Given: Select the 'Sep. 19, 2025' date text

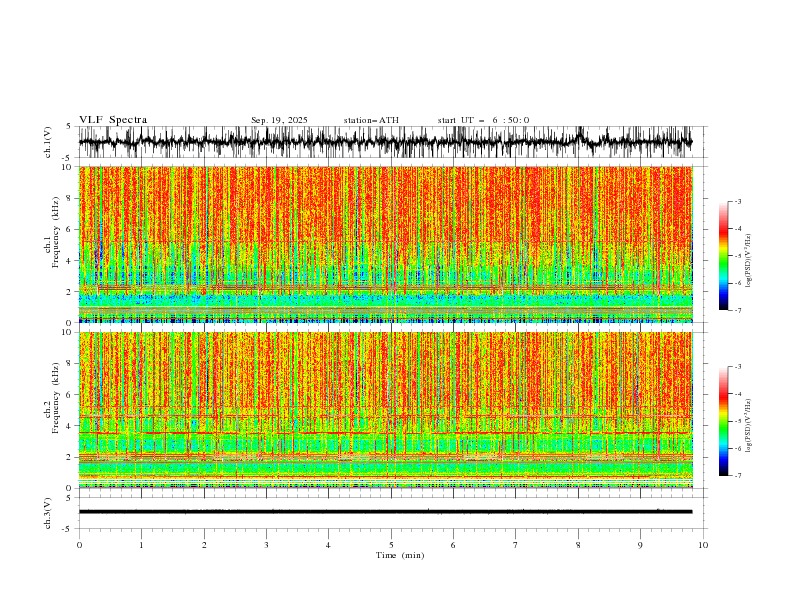Looking at the screenshot, I should pyautogui.click(x=279, y=120).
